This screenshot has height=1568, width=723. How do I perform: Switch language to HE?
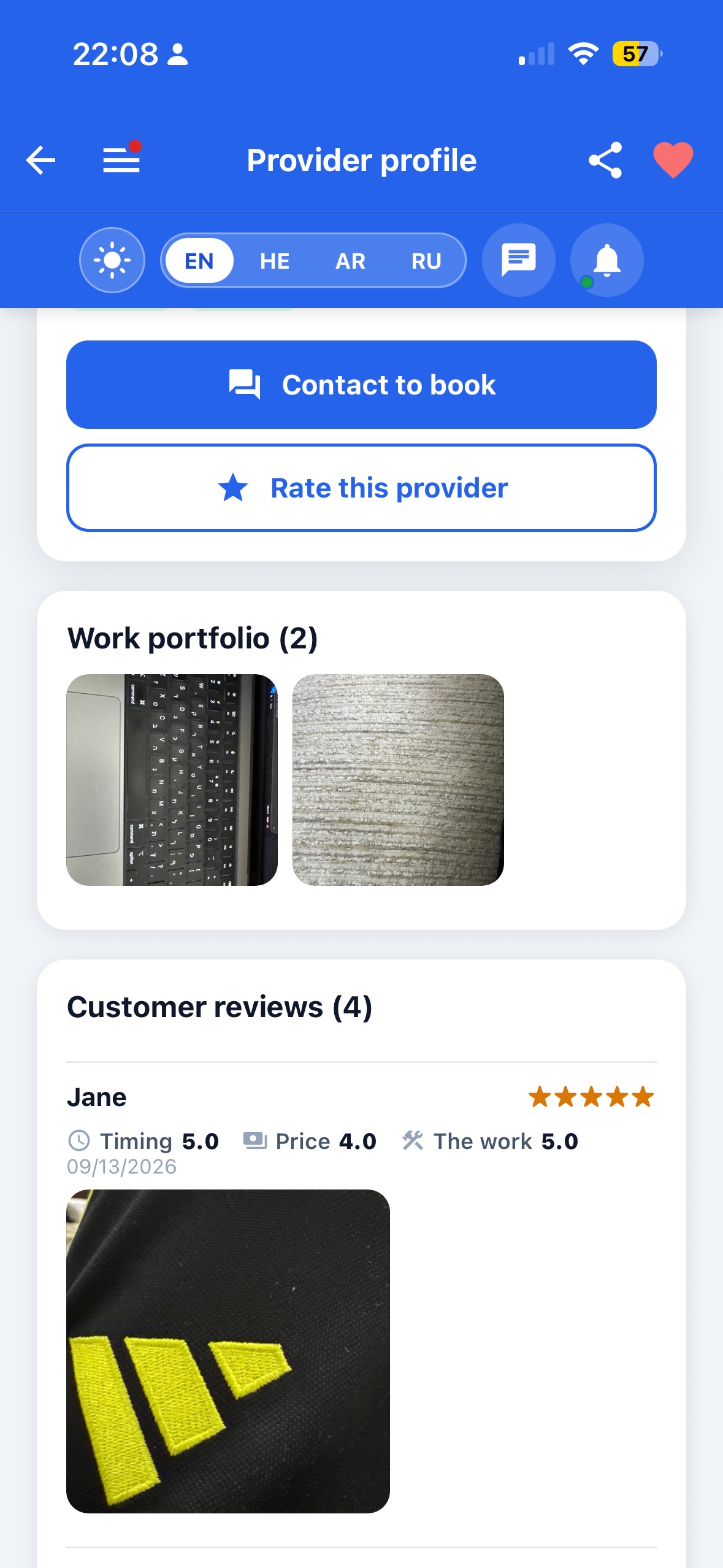point(274,261)
